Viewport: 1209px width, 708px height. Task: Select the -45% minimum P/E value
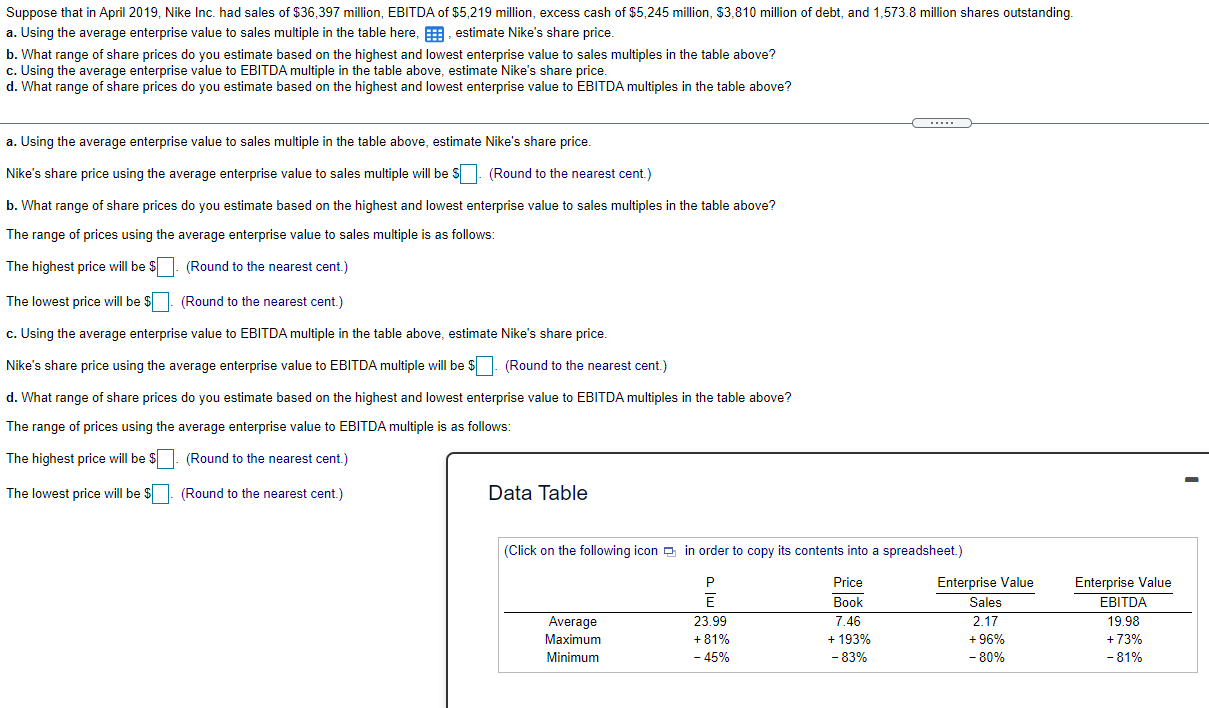tap(710, 657)
